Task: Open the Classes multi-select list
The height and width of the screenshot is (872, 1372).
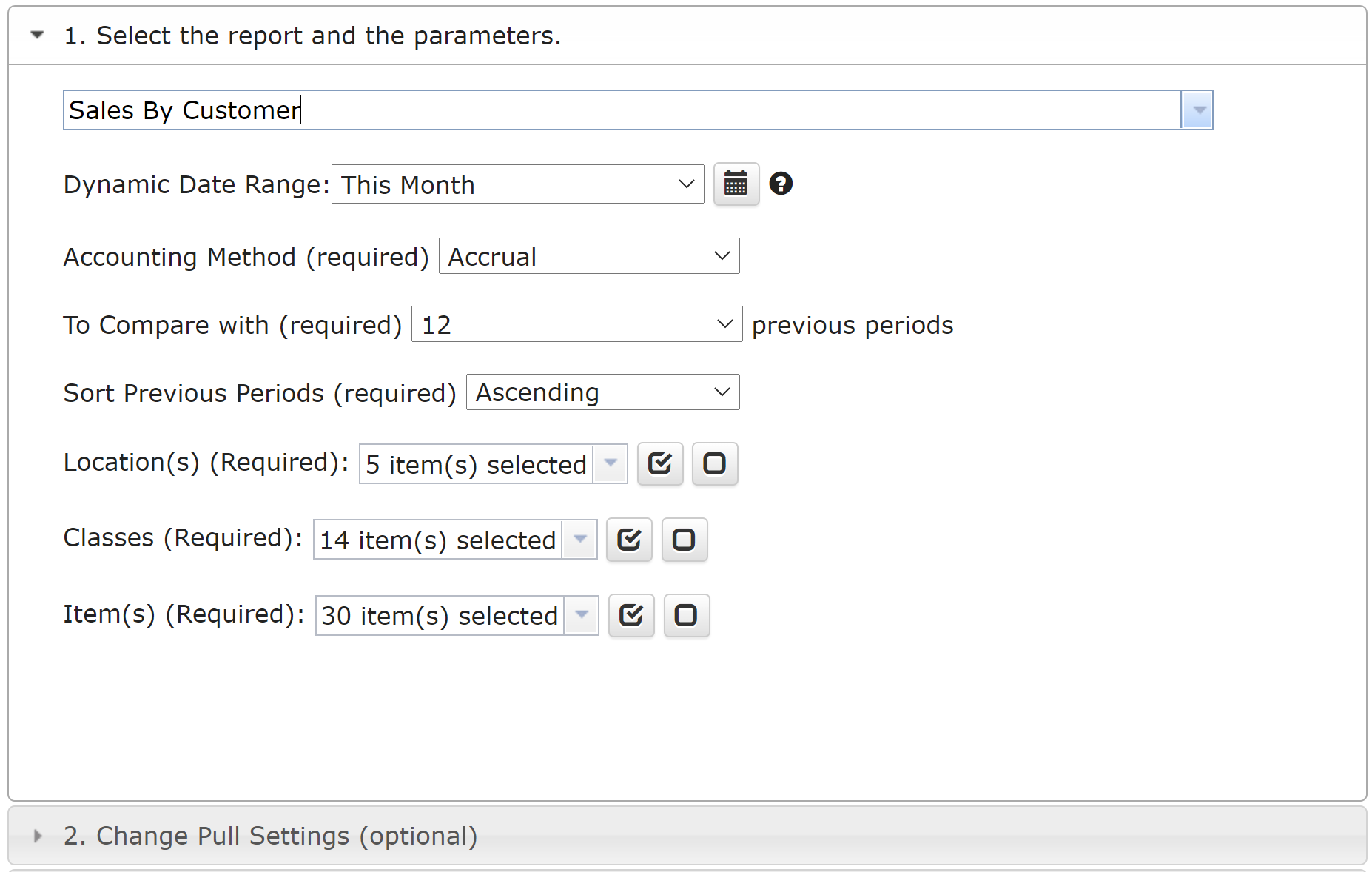Action: tap(580, 540)
